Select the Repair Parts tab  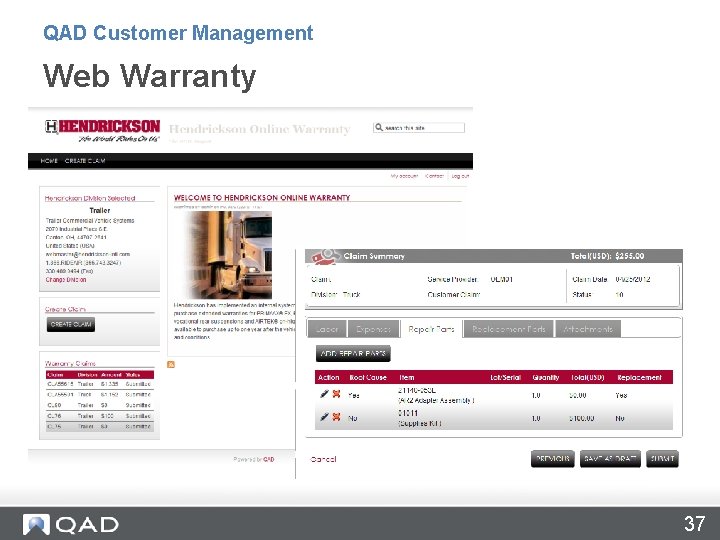(431, 329)
